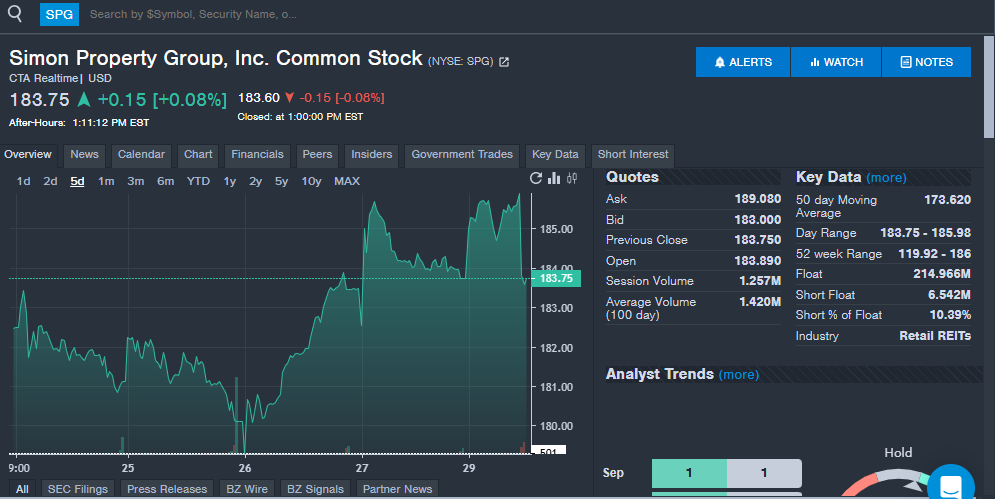Set chart range to MAX
The width and height of the screenshot is (995, 499).
pyautogui.click(x=346, y=181)
